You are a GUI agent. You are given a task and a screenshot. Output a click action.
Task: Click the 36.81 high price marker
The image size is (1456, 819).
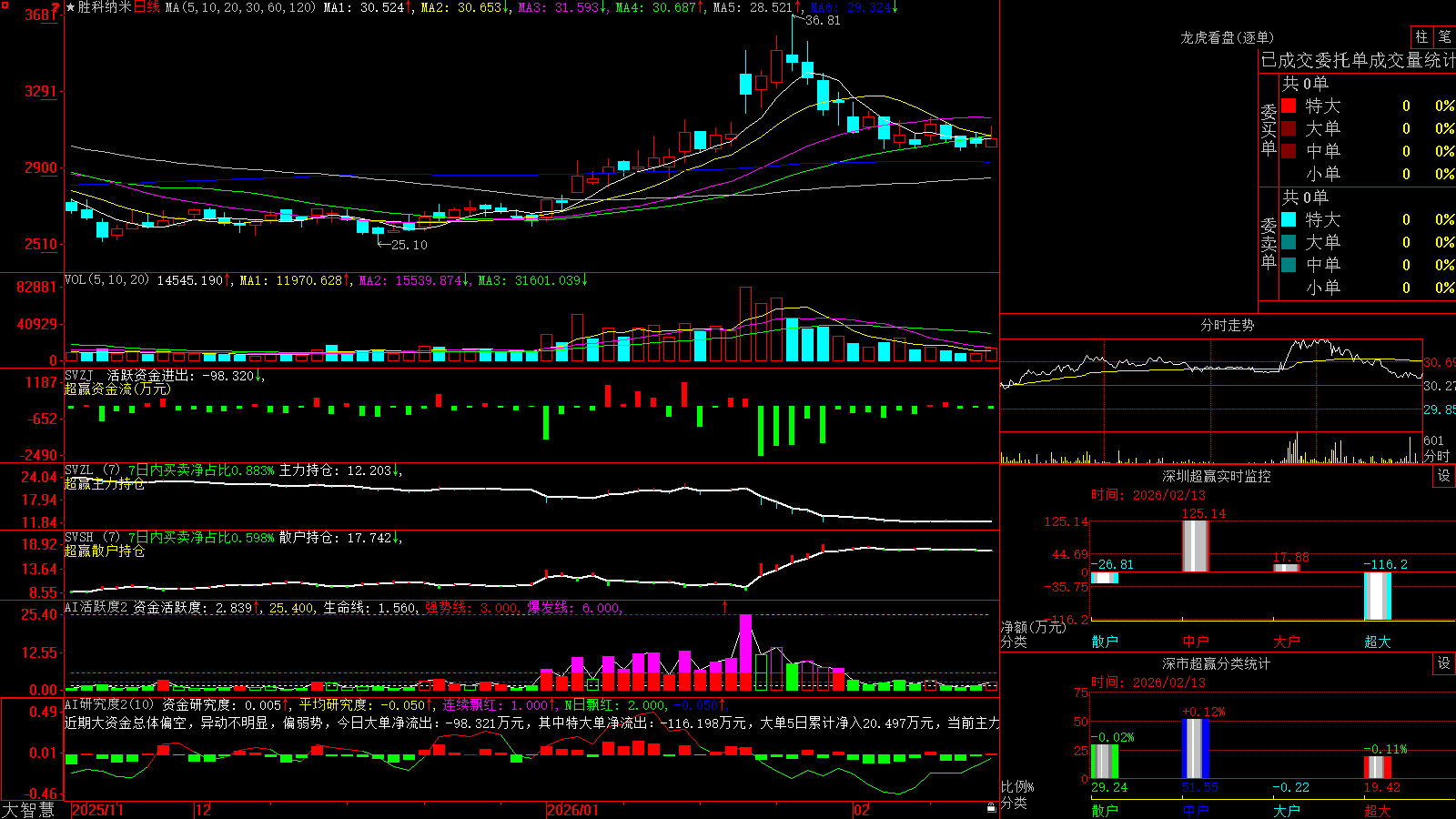(x=823, y=20)
